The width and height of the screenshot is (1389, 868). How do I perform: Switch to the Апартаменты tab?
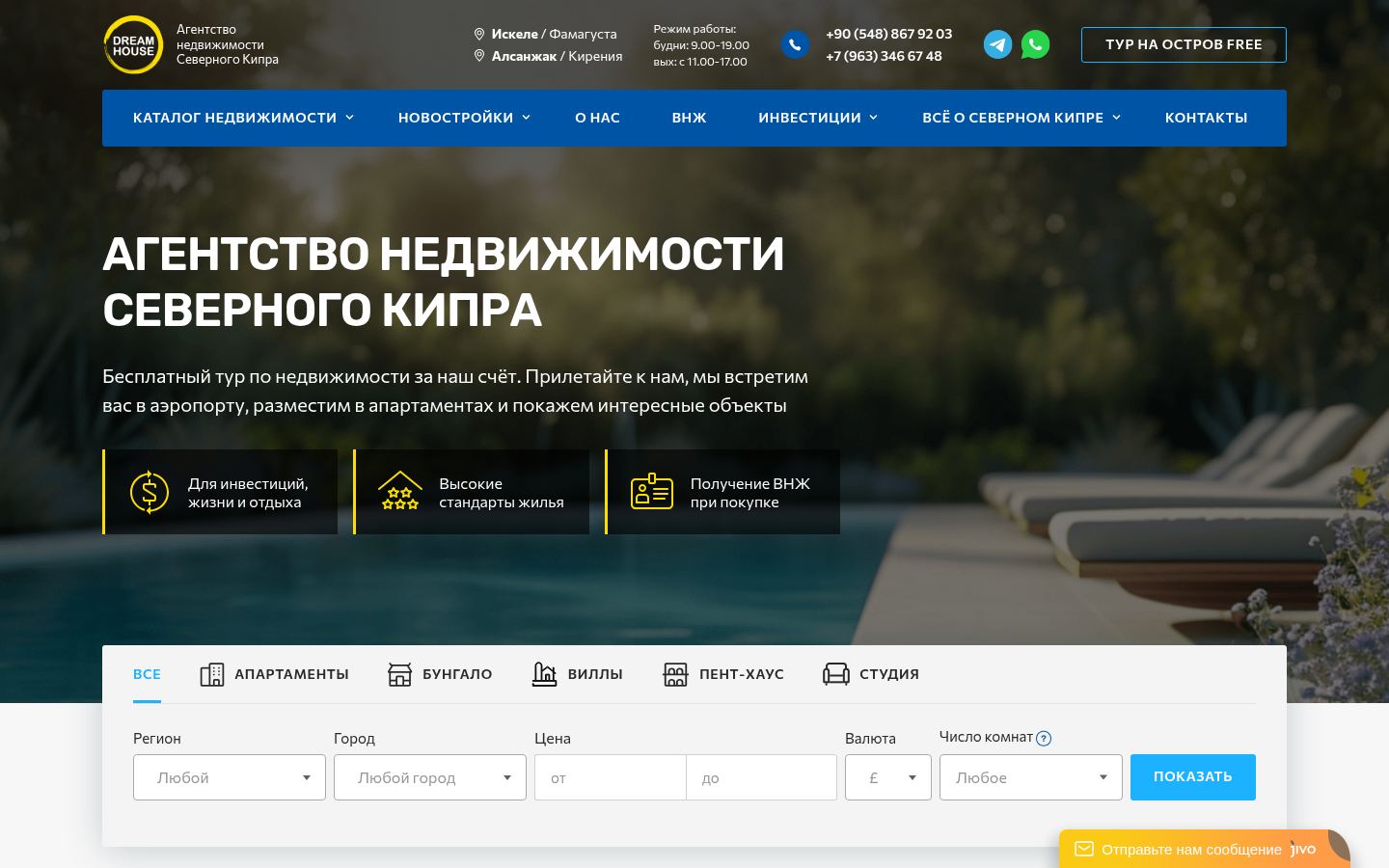274,674
